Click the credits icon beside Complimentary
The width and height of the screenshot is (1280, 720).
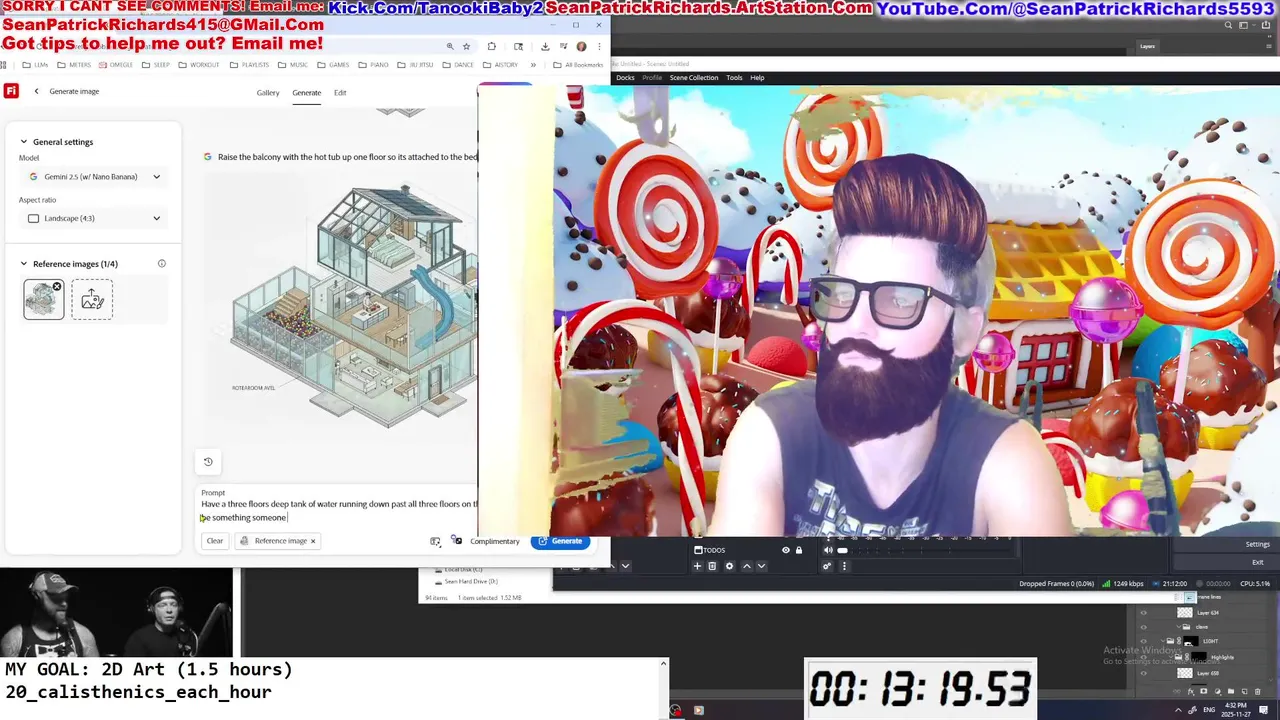pyautogui.click(x=457, y=541)
